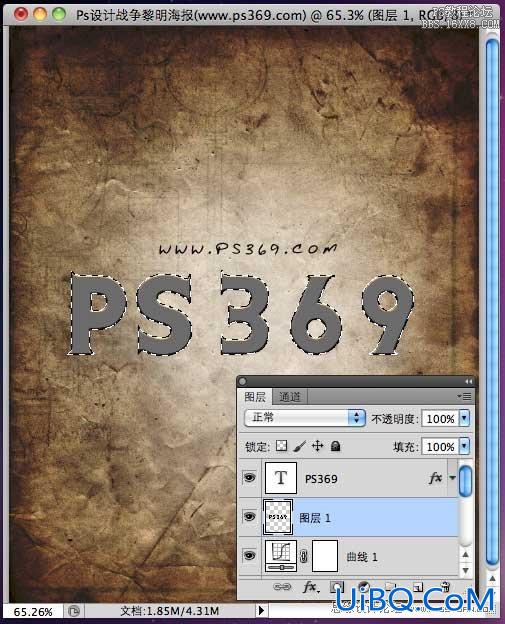Viewport: 505px width, 624px height.
Task: Click the status bar document info icon
Action: click(x=74, y=611)
